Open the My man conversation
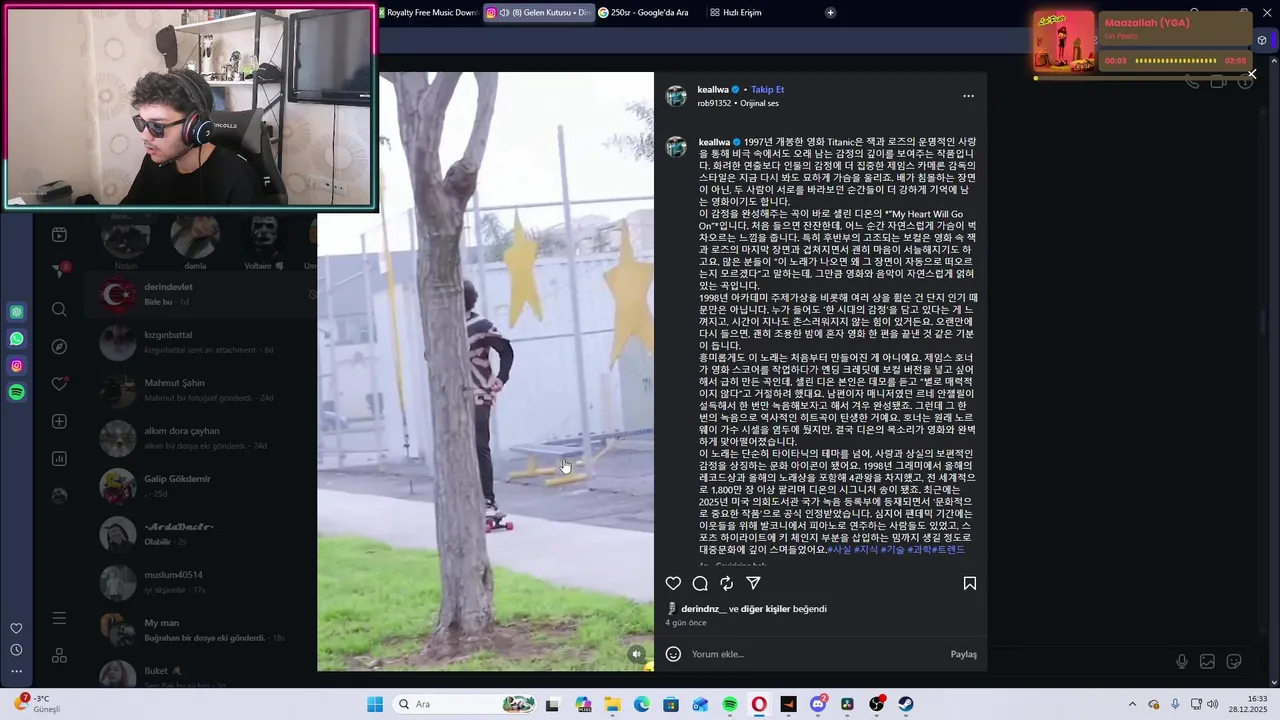1280x720 pixels. click(200, 630)
